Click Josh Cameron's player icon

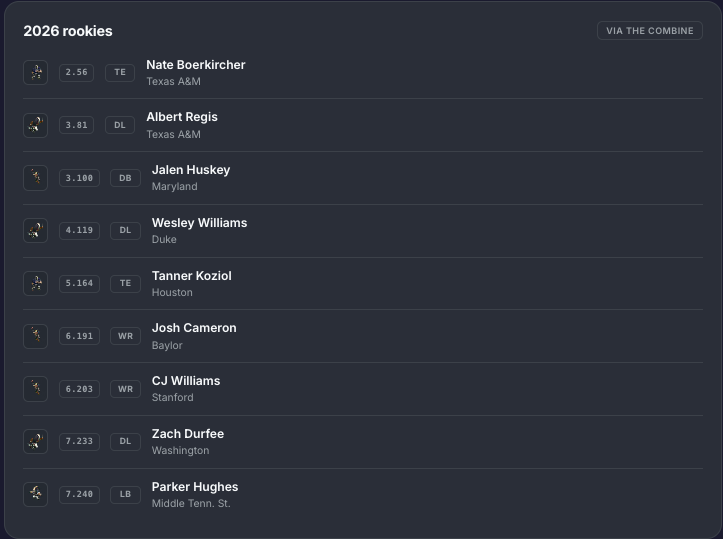click(x=36, y=336)
